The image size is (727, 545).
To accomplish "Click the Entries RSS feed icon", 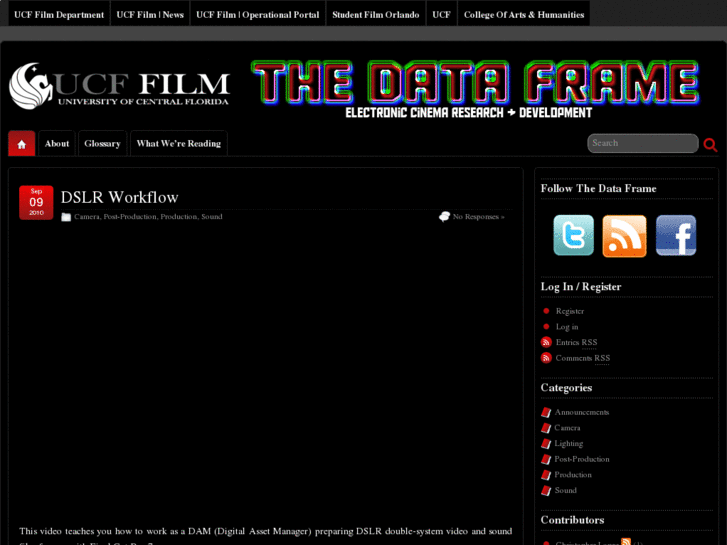I will click(x=546, y=342).
